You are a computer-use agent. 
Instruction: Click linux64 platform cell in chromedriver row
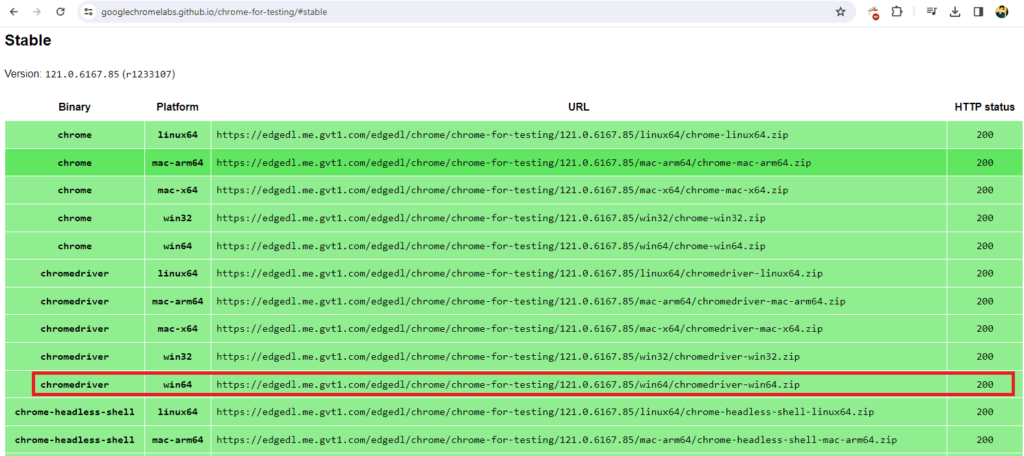[x=178, y=274]
